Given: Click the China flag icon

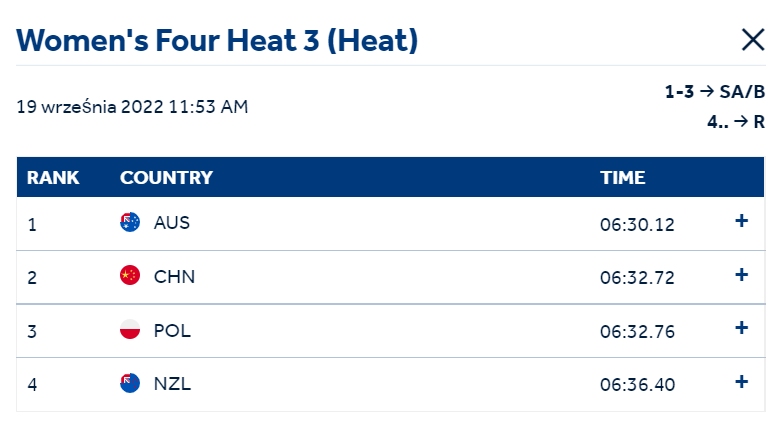Looking at the screenshot, I should 130,276.
